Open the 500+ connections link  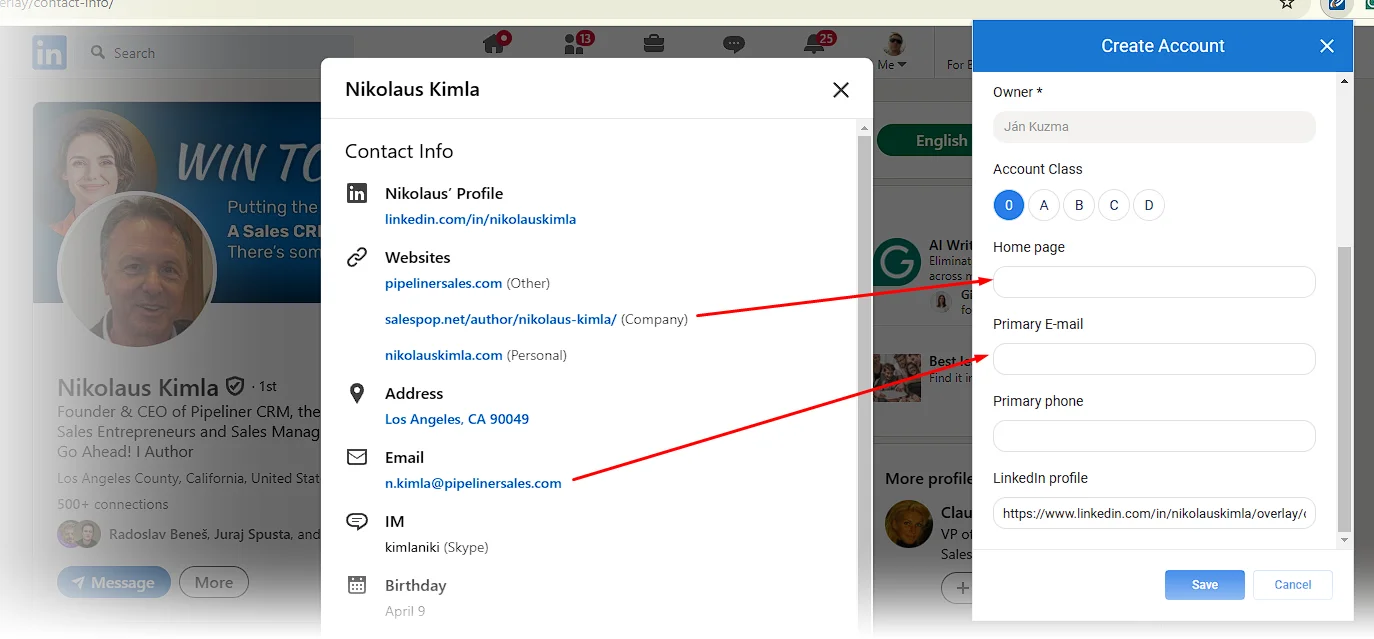click(113, 504)
